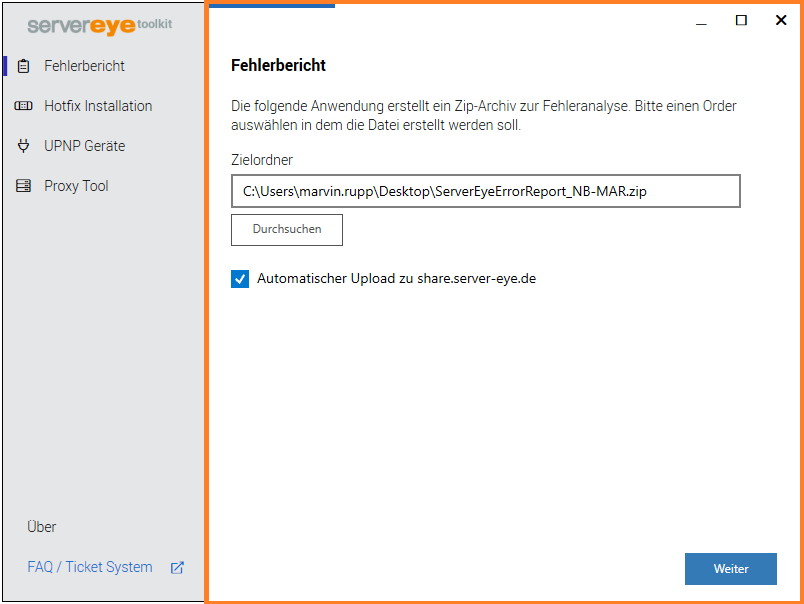Maximize the toolkit window

coord(741,21)
